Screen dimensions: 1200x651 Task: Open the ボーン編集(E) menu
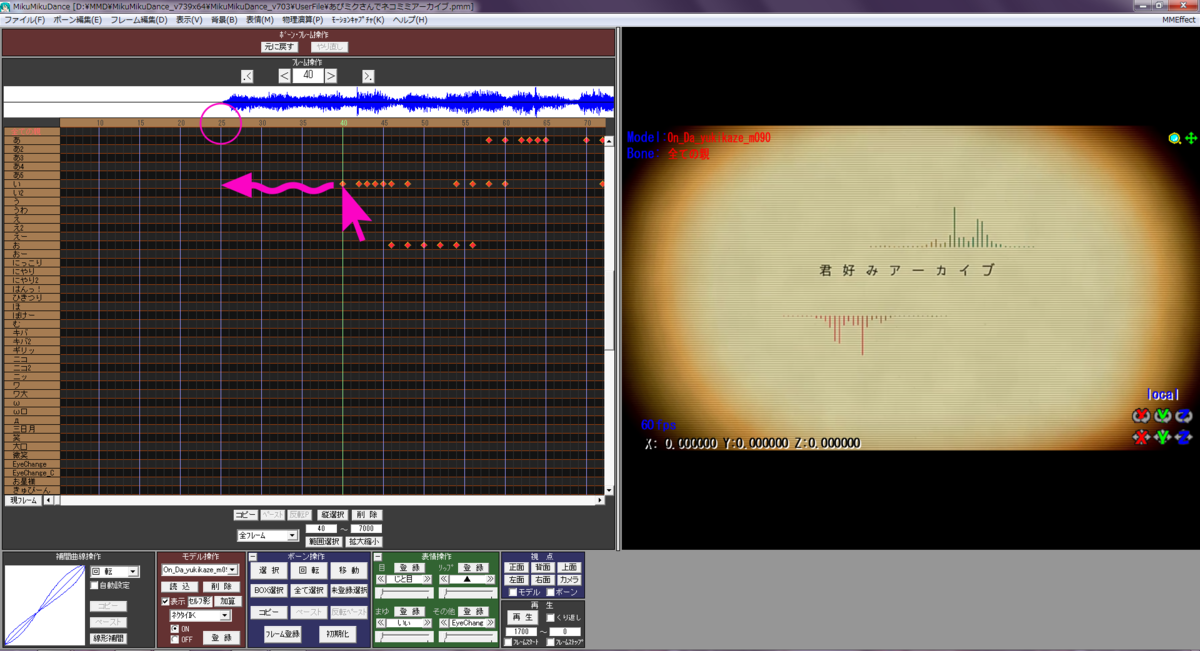[x=77, y=20]
